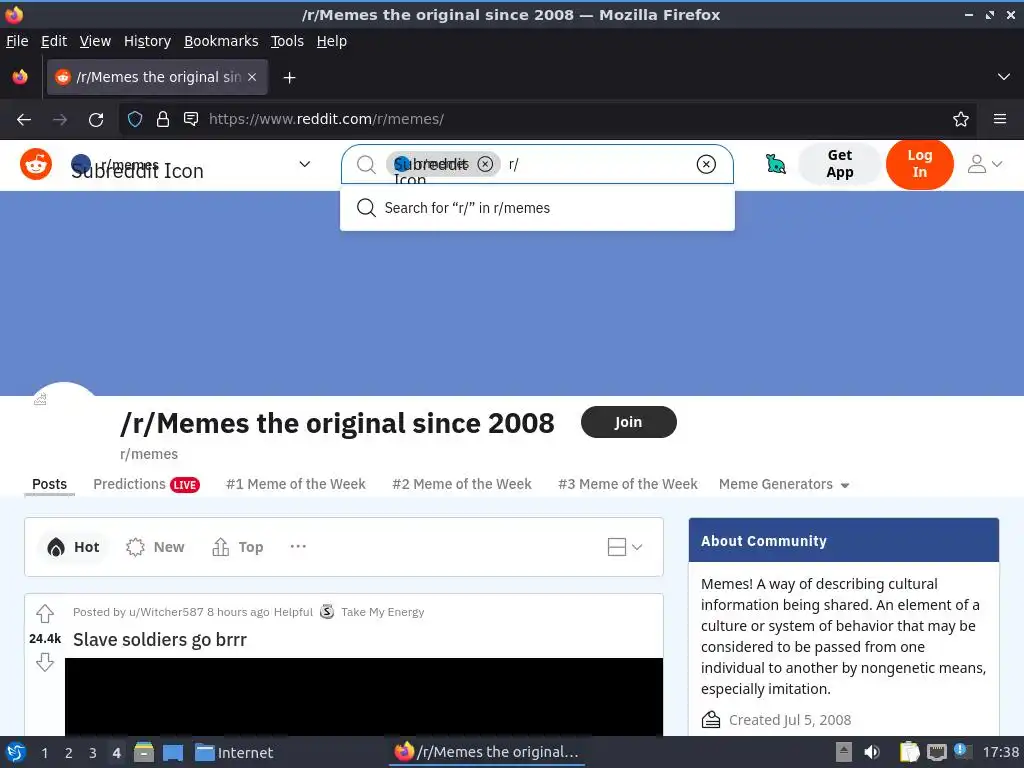Open the Reddit home logo
The image size is (1024, 768).
36,164
